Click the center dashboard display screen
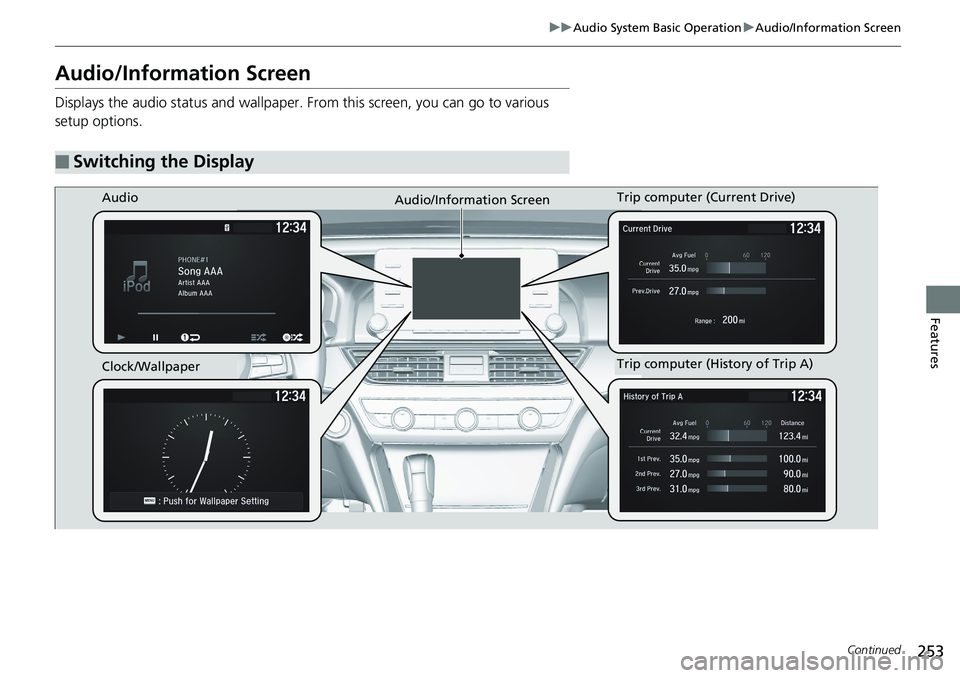Viewport: 960px width, 678px height. point(467,288)
